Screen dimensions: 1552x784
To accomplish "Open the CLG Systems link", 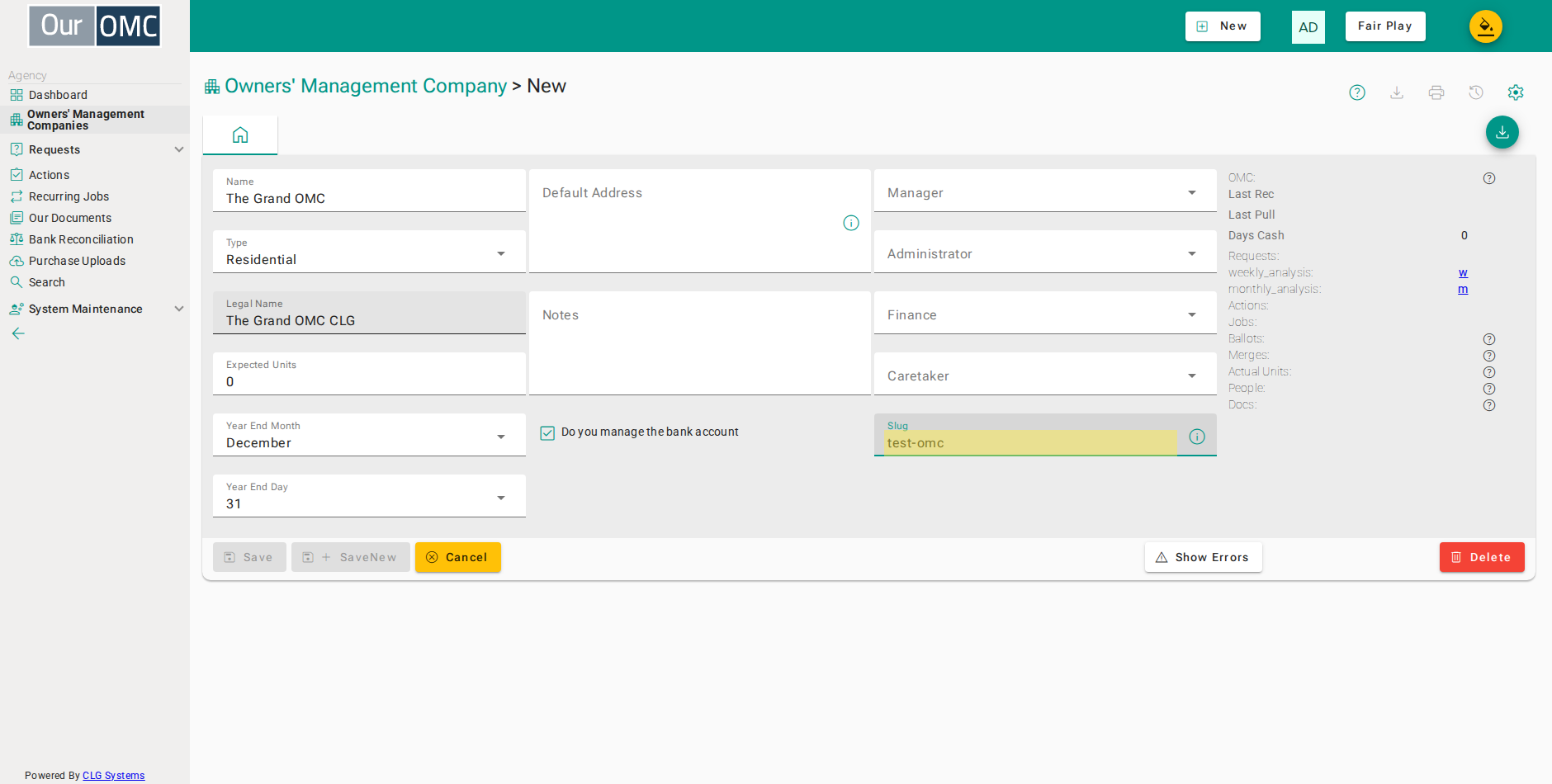I will click(x=113, y=776).
